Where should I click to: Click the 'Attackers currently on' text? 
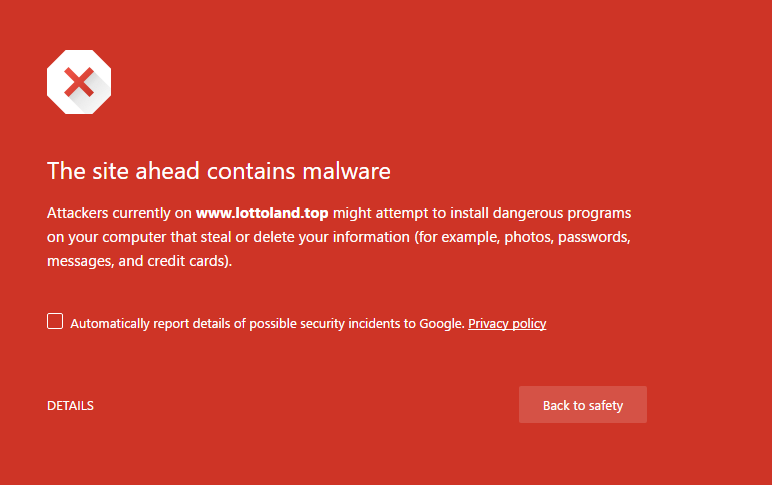tap(119, 213)
